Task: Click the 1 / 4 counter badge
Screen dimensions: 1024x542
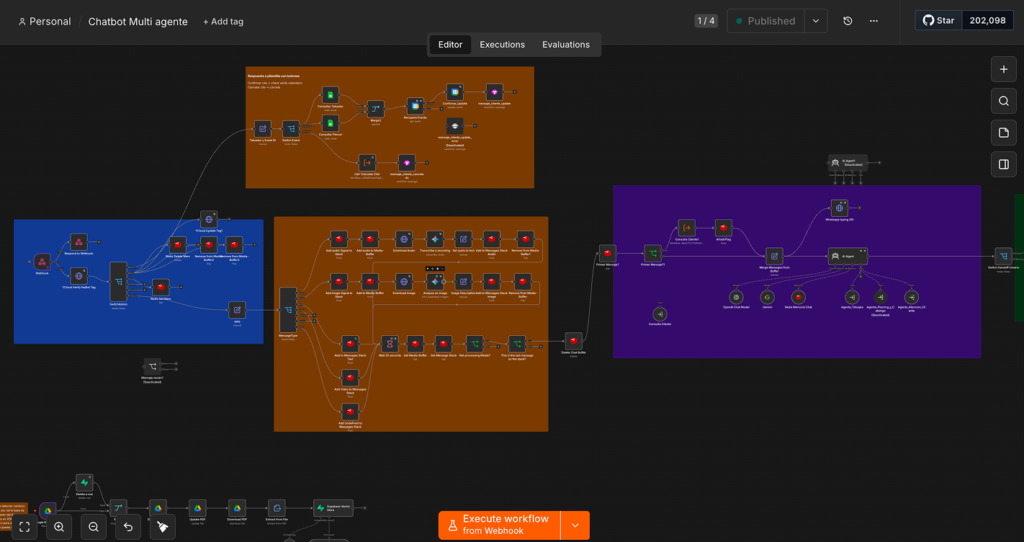Action: coord(706,21)
